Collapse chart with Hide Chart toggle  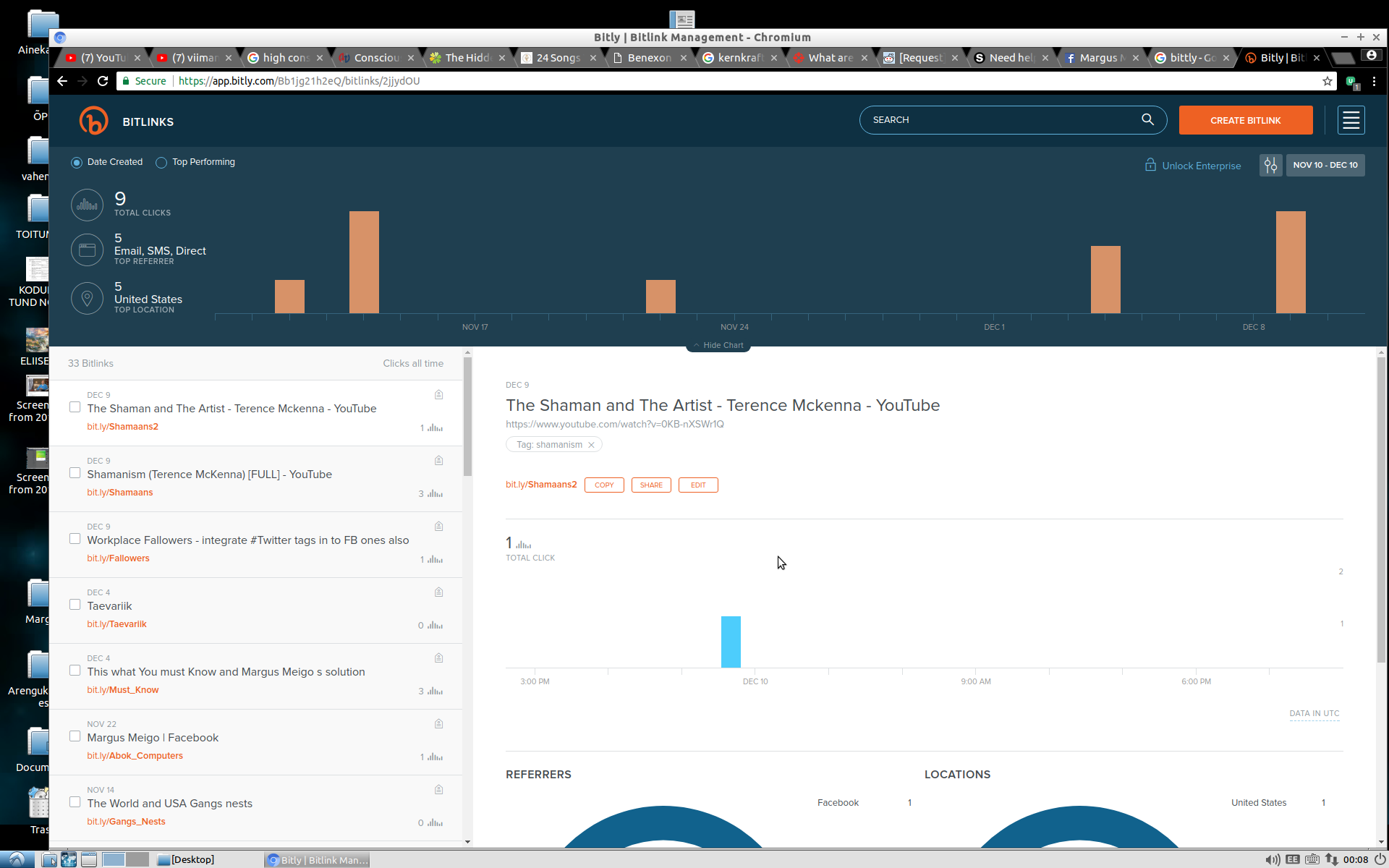718,345
